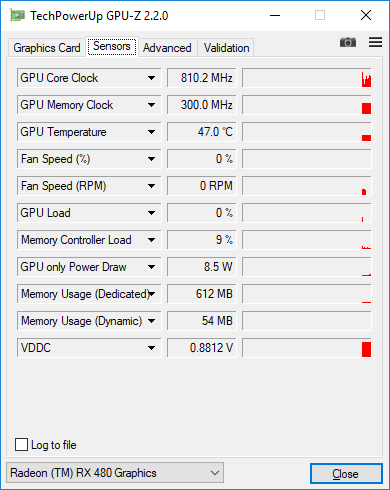This screenshot has height=490, width=390.
Task: Click the GPU Core Clock history graph
Action: (307, 78)
